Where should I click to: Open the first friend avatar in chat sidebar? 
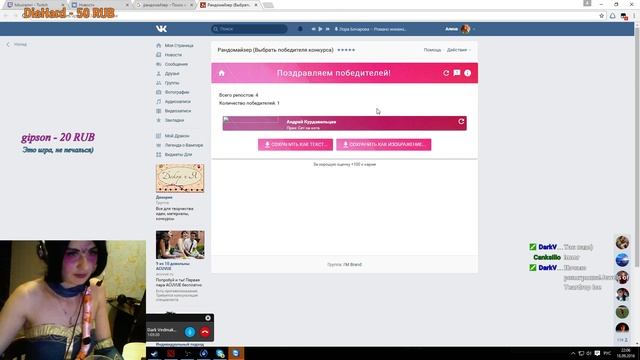622,242
